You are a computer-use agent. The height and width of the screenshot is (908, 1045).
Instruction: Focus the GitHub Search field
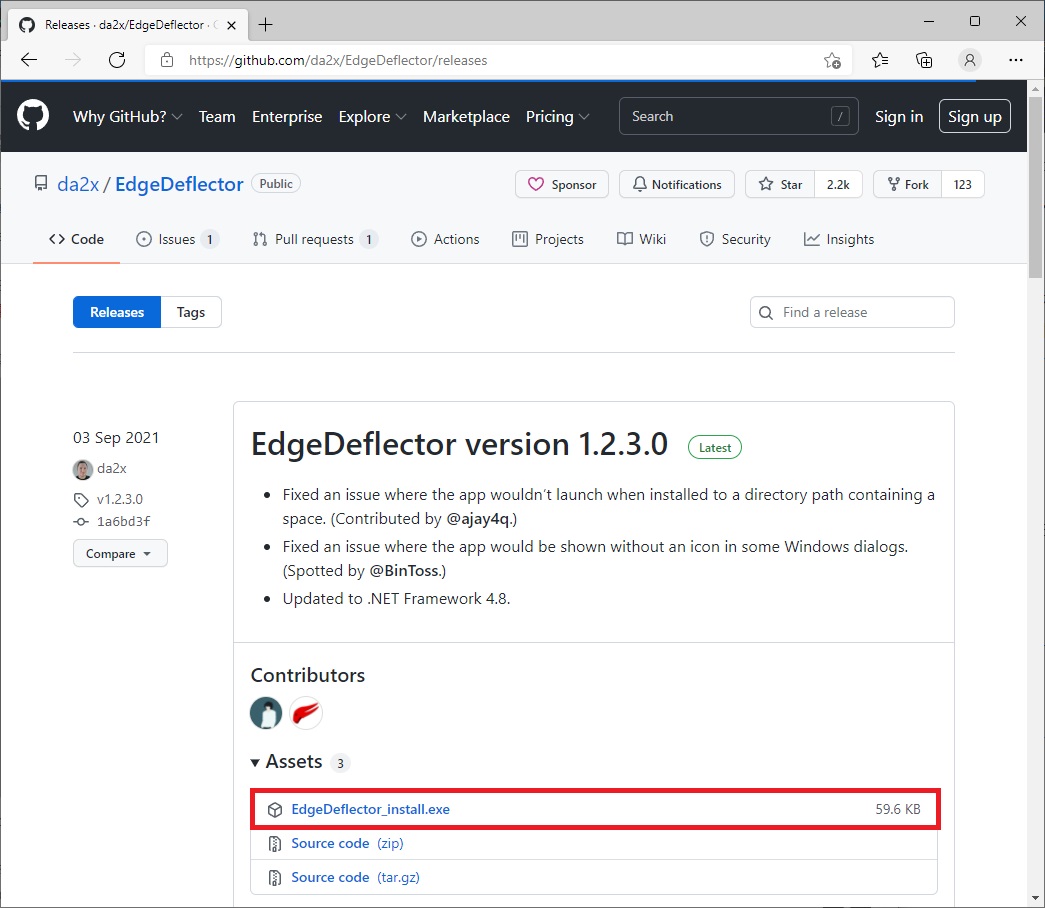click(x=738, y=117)
